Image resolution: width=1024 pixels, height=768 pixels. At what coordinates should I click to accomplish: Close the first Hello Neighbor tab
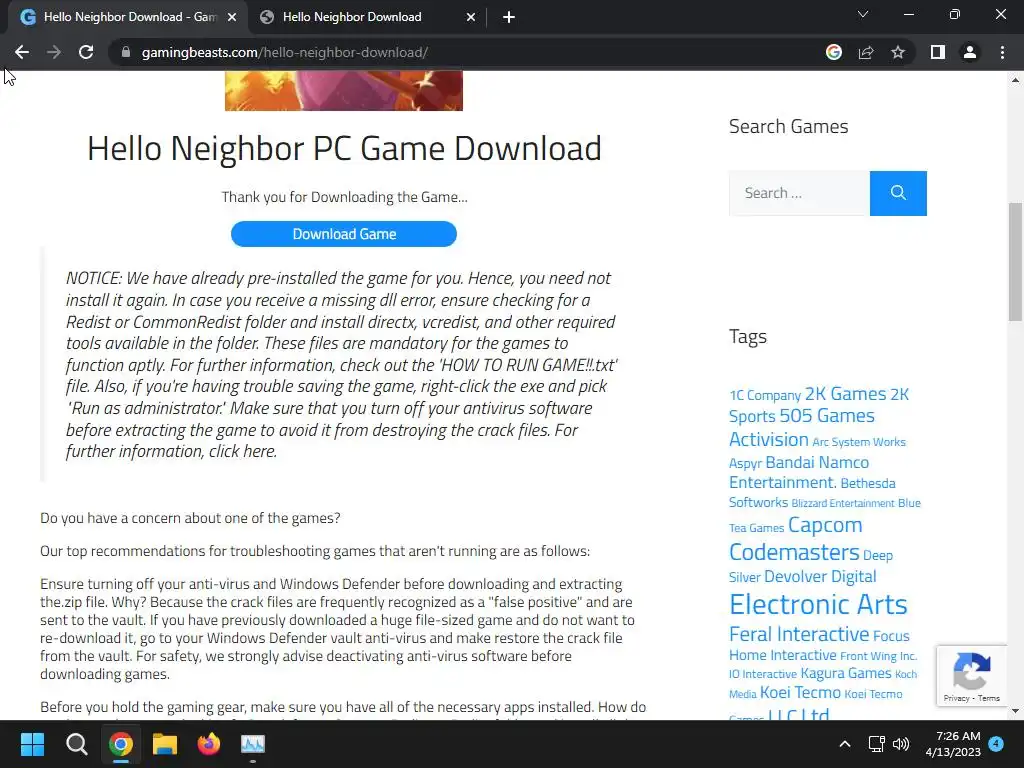click(x=232, y=17)
